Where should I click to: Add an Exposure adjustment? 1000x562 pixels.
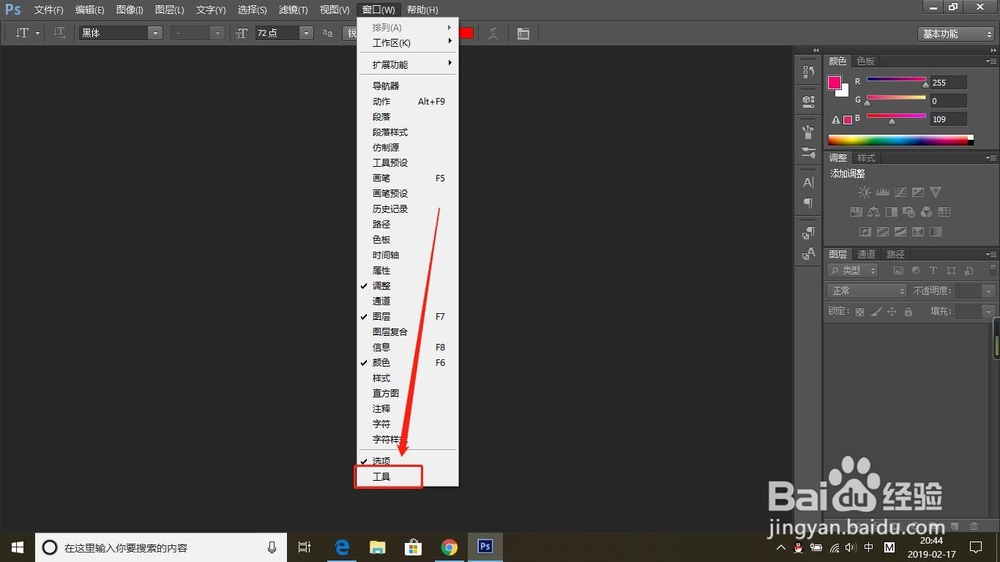pos(918,192)
